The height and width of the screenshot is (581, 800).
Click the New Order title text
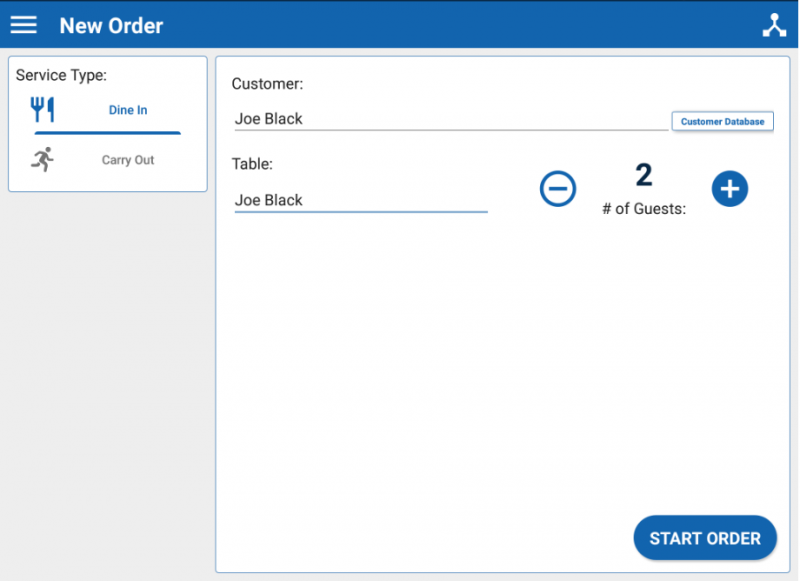tap(111, 25)
